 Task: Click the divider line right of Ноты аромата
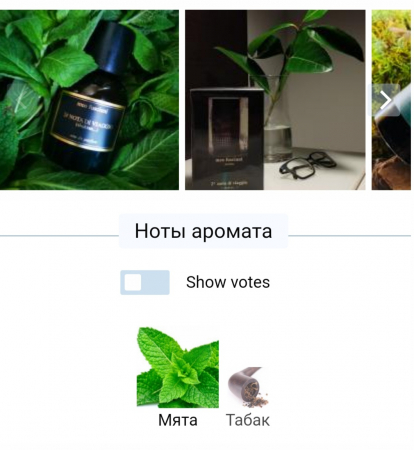pyautogui.click(x=349, y=236)
